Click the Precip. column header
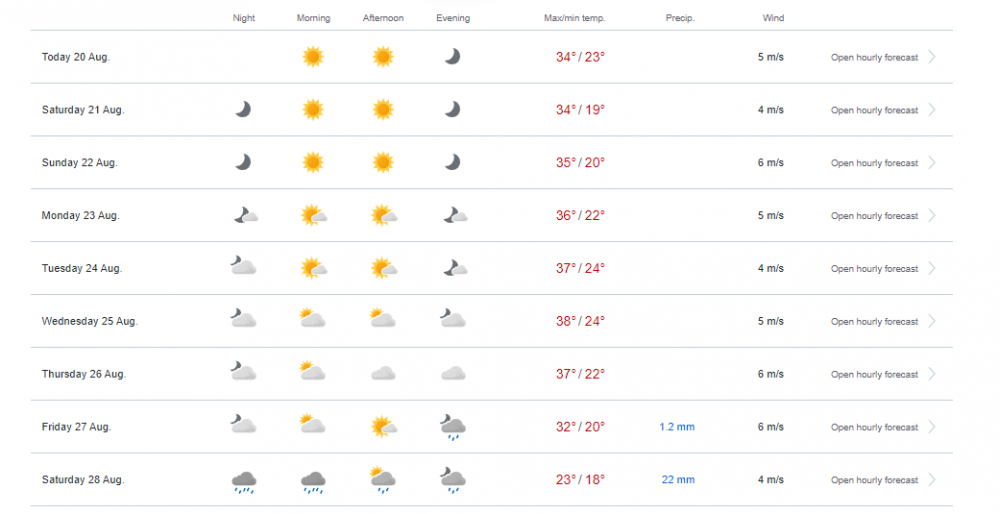 tap(680, 18)
